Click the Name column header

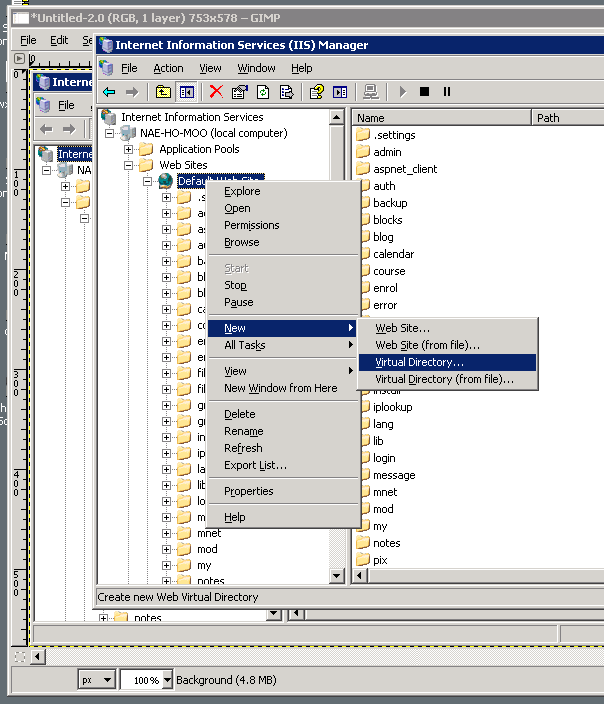tap(440, 117)
